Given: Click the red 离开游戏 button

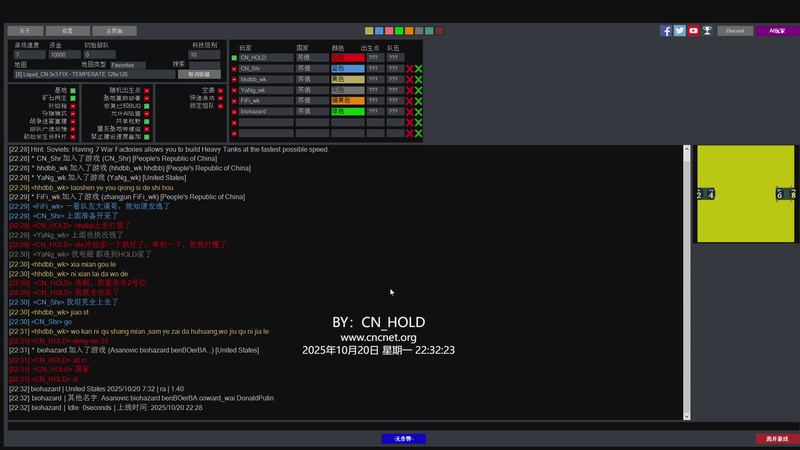Looking at the screenshot, I should coord(777,439).
